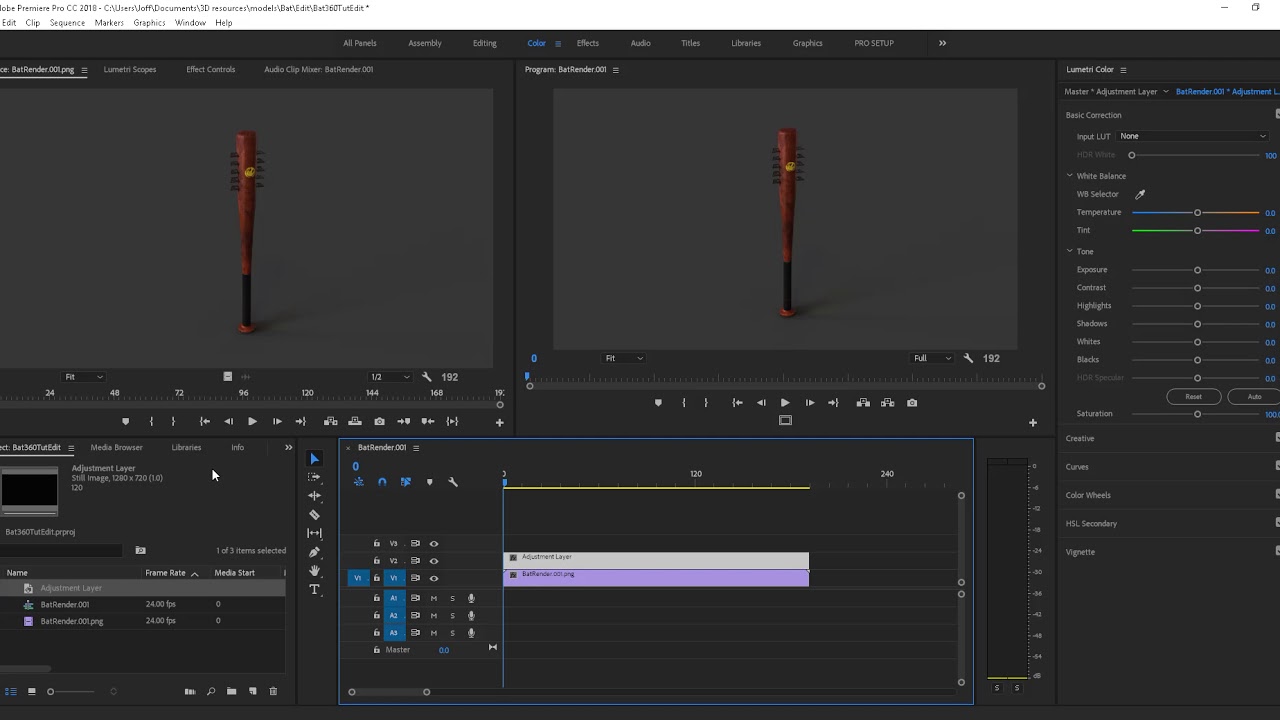Toggle Linked Selection in timeline
The height and width of the screenshot is (720, 1280).
tap(405, 482)
